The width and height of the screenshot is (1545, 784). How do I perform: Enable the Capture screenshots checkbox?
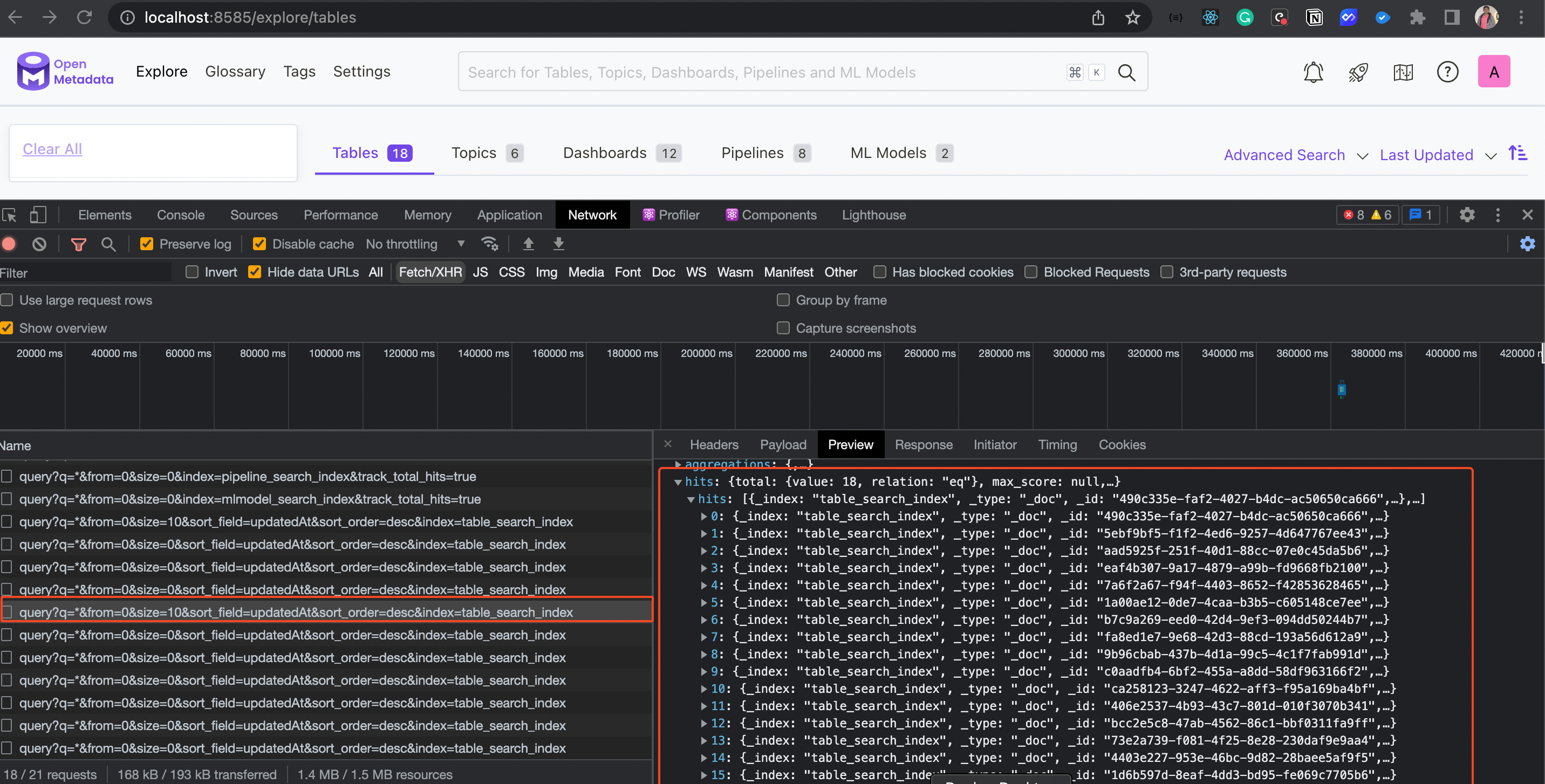[x=783, y=328]
